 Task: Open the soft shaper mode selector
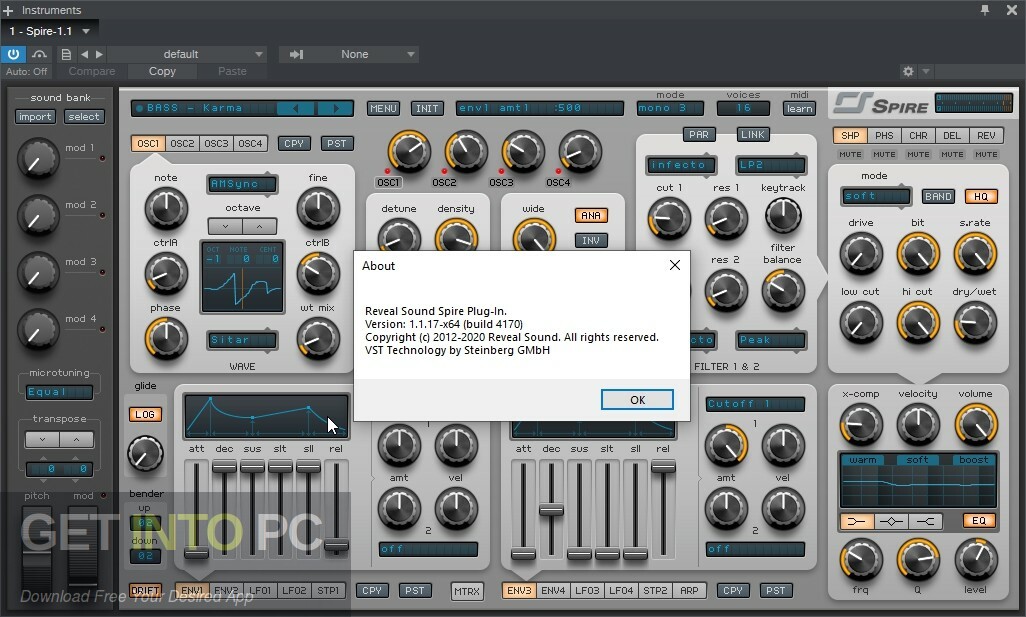(876, 196)
